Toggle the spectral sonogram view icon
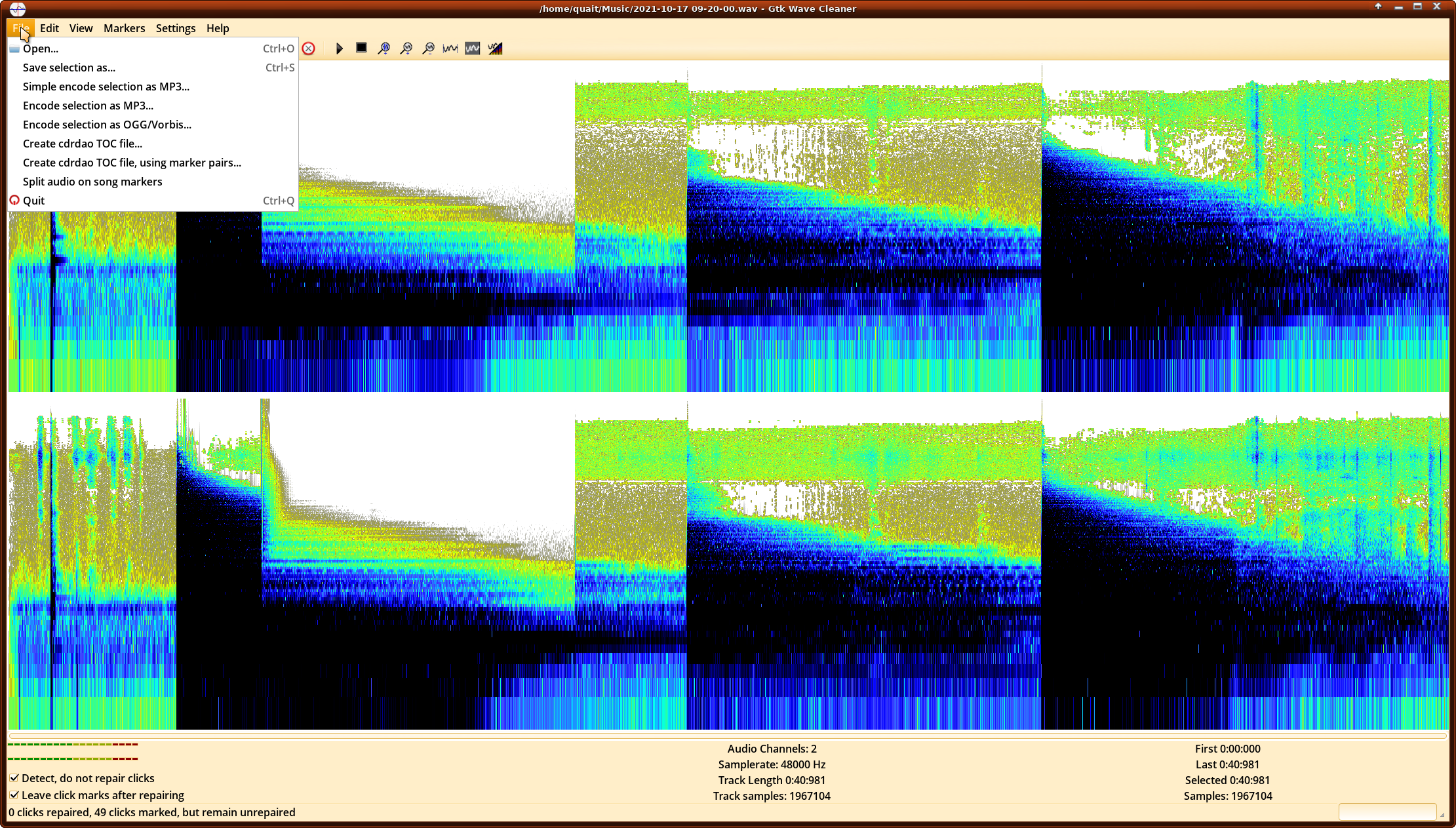Screen dimensions: 1456x828 pyautogui.click(x=495, y=48)
